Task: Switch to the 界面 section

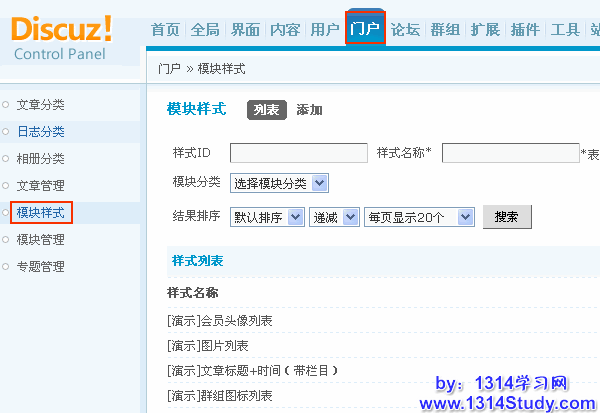Action: click(x=245, y=29)
